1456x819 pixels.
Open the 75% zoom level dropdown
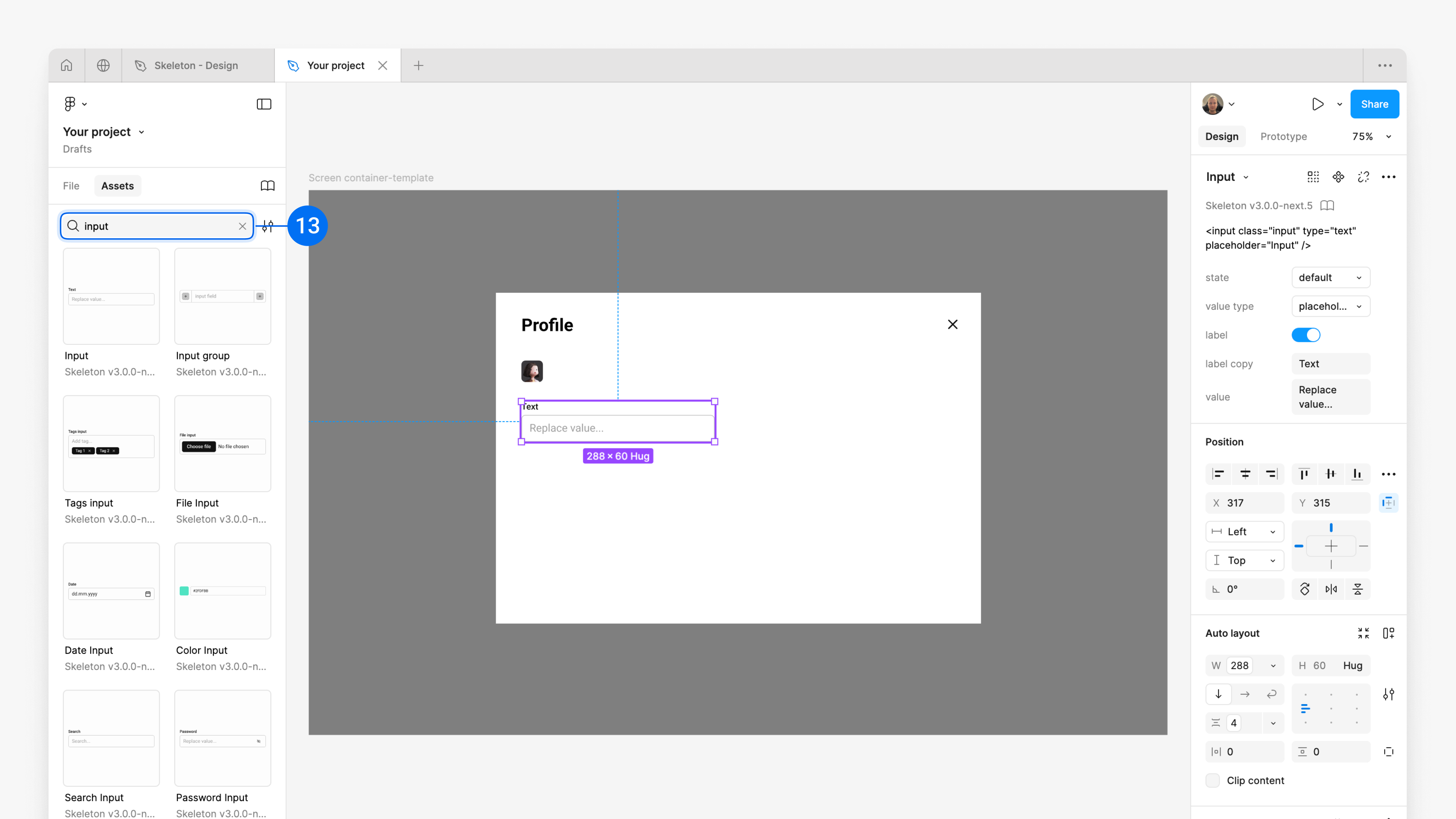[x=1371, y=136]
